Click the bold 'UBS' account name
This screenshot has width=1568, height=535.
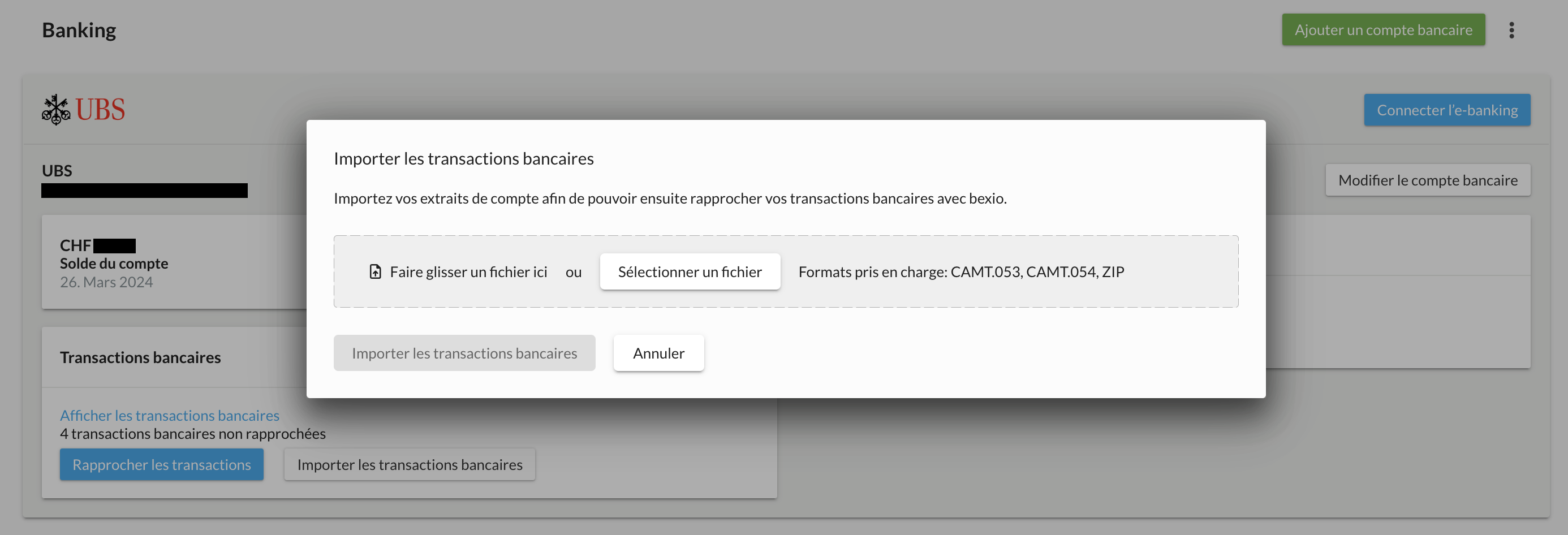point(57,170)
